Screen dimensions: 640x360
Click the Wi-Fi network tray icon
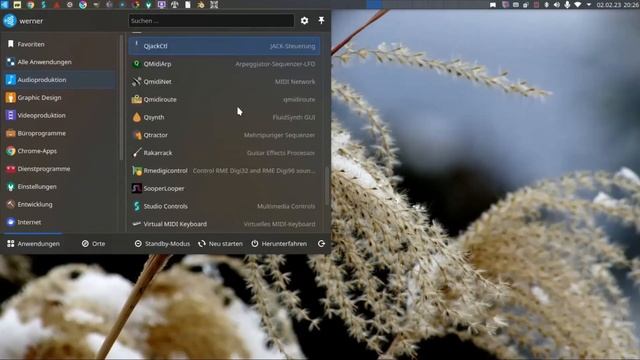(x=578, y=4)
